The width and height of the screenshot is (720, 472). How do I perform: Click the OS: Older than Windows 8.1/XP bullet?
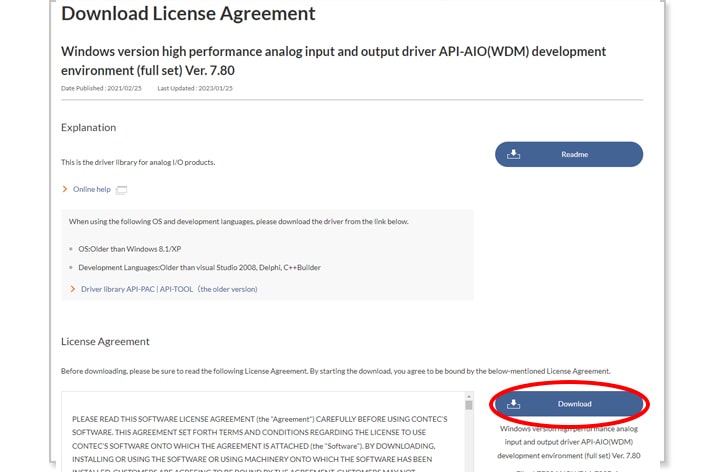[135, 247]
